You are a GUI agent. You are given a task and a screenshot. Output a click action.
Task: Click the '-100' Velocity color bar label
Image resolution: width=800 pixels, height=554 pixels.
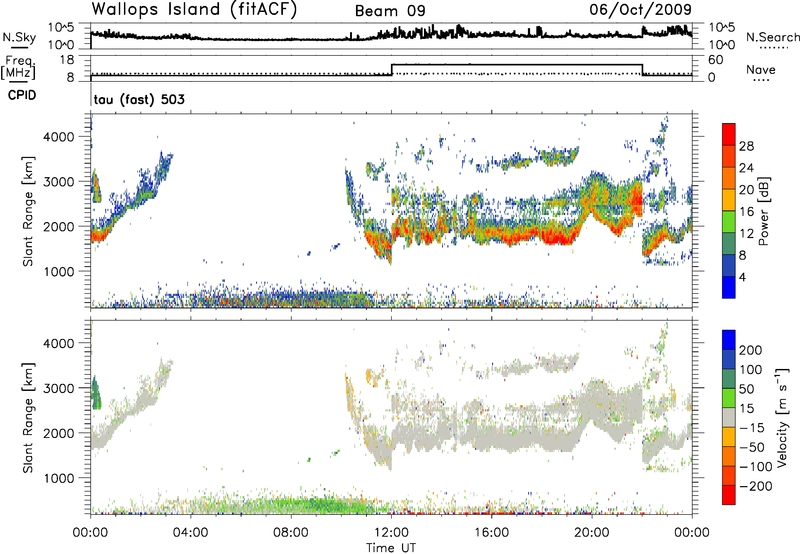coord(755,467)
